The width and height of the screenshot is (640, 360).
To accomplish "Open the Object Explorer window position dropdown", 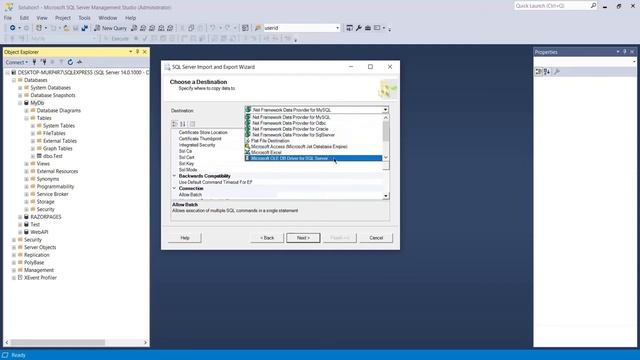I will (131, 52).
